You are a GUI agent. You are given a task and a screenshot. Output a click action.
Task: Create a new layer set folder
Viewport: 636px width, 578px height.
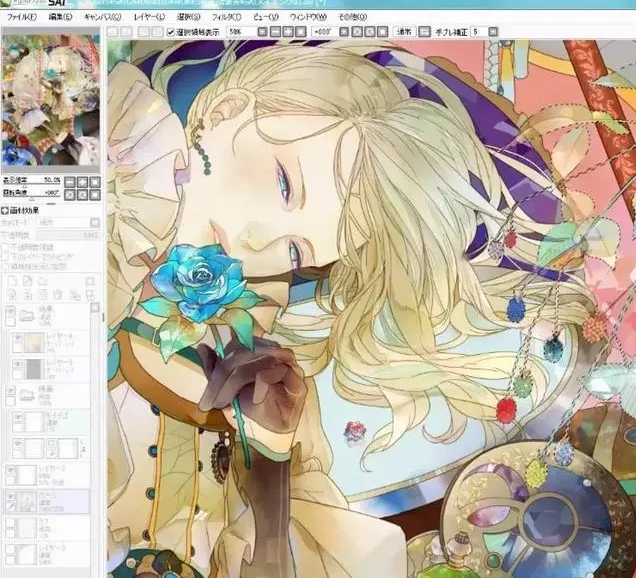[x=43, y=281]
